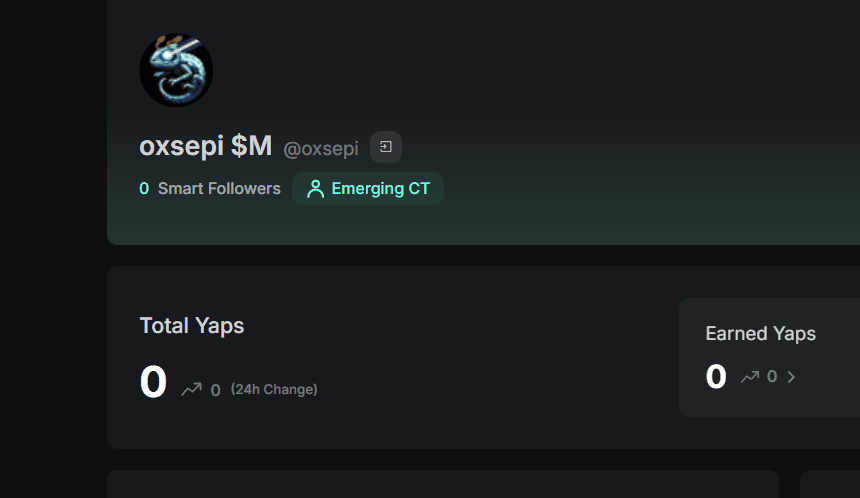This screenshot has width=860, height=498.
Task: Click the trend arrow icon under Total Yaps
Action: (191, 389)
